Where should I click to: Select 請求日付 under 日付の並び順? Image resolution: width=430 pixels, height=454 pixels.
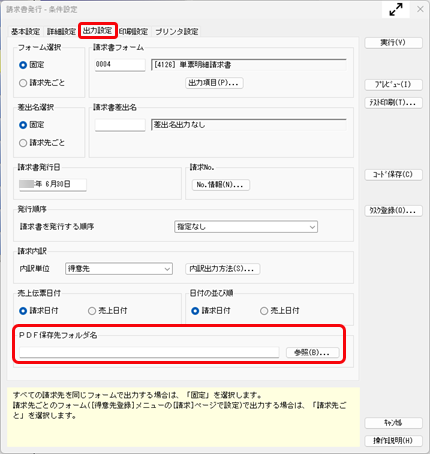coord(211,311)
